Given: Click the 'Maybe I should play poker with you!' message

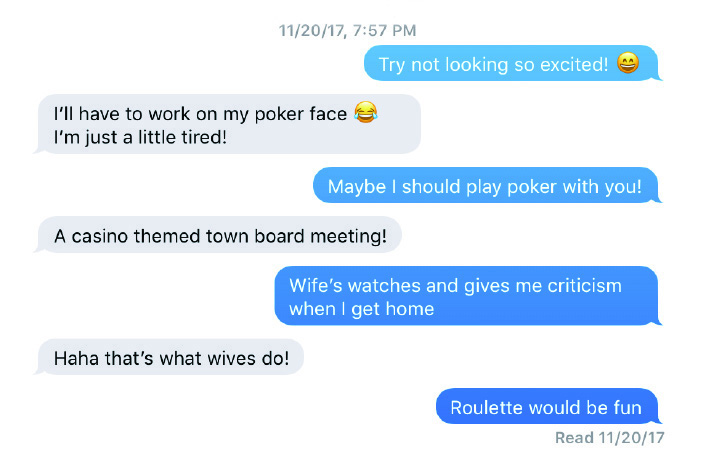Looking at the screenshot, I should click(x=487, y=186).
